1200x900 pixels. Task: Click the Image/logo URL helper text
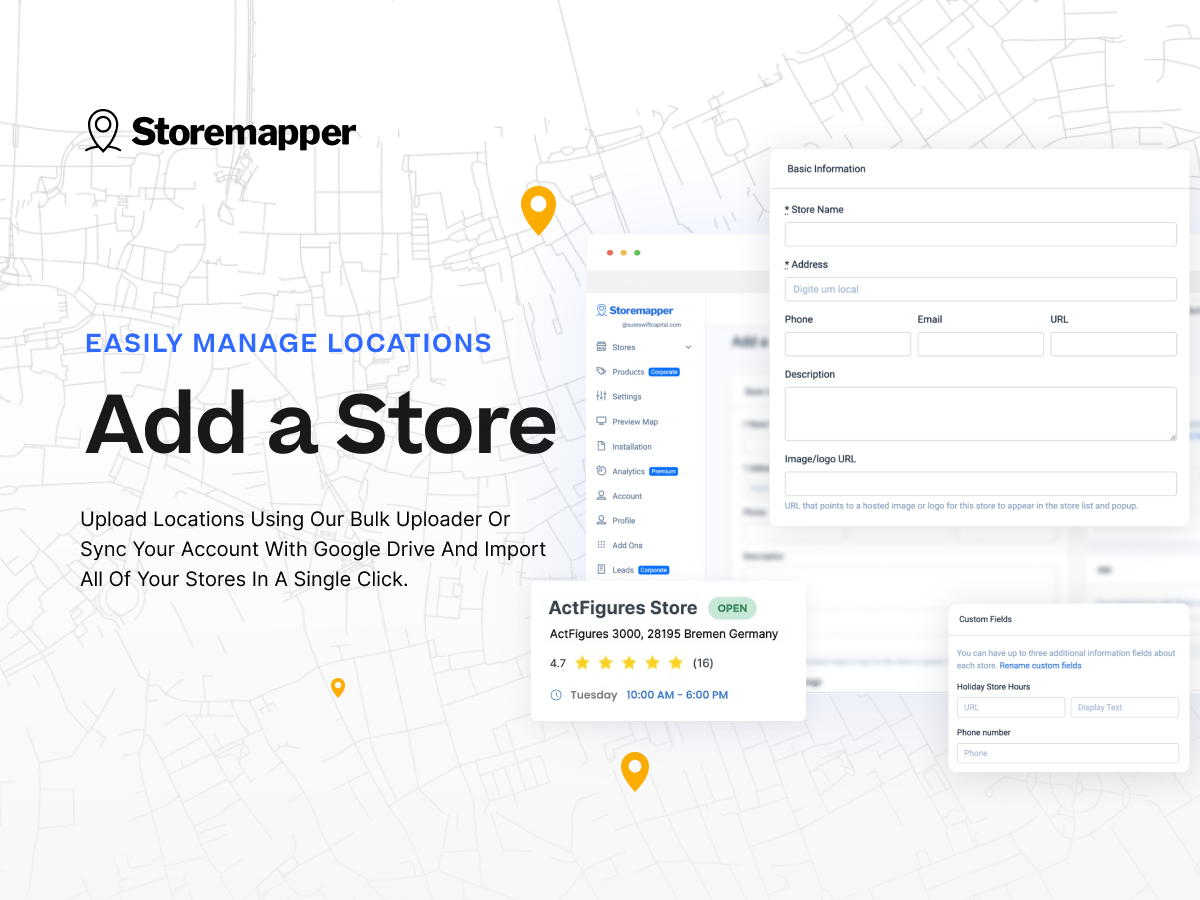961,506
